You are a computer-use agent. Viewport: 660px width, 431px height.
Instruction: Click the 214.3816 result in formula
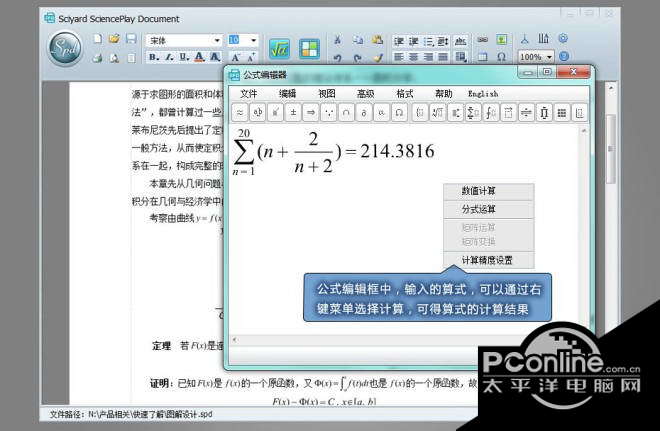(x=397, y=151)
